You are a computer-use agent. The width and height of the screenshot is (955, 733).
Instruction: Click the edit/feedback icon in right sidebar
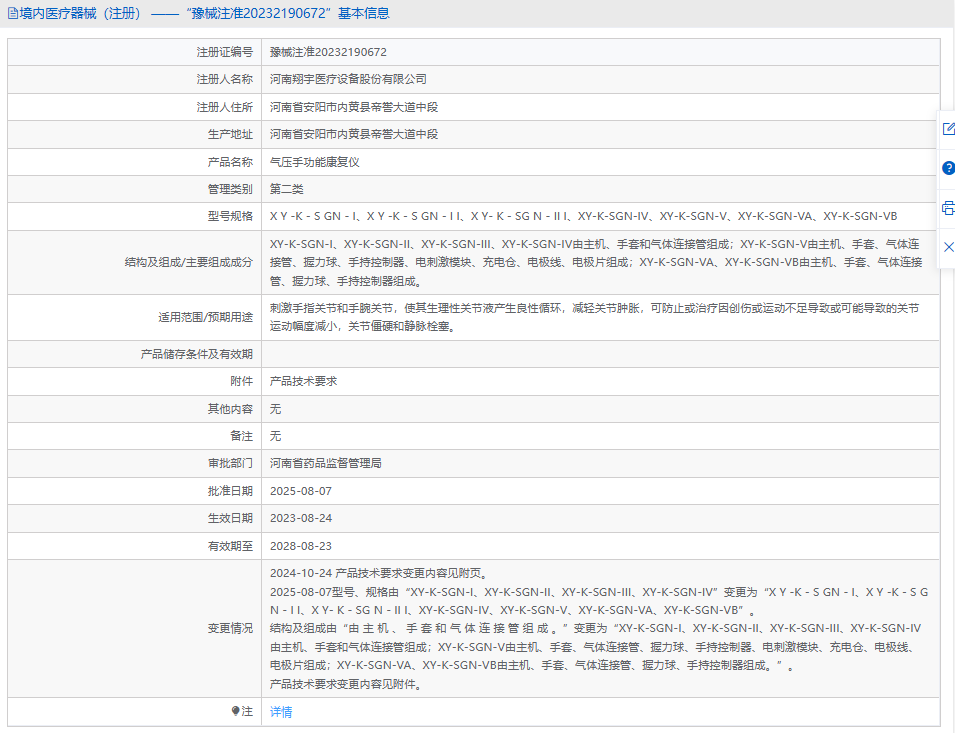pyautogui.click(x=948, y=129)
